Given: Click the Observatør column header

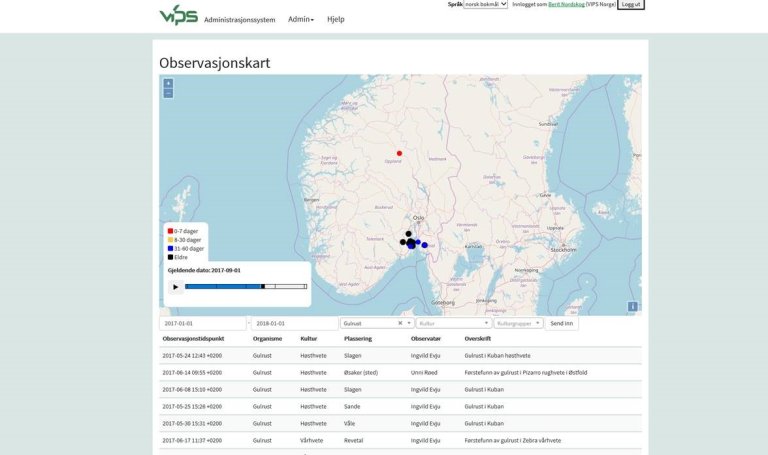Looking at the screenshot, I should 426,338.
